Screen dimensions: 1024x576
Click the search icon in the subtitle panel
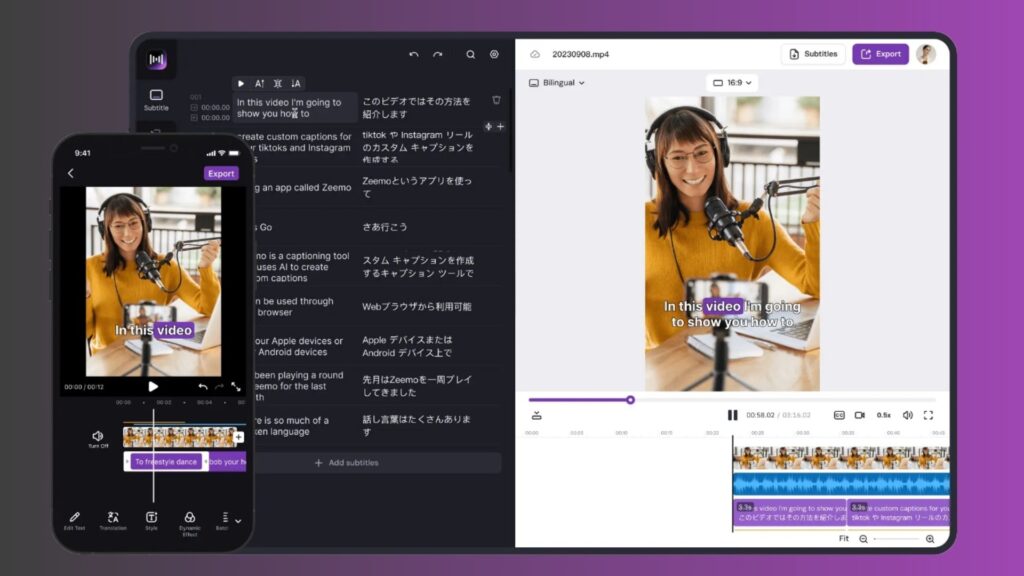click(x=470, y=54)
